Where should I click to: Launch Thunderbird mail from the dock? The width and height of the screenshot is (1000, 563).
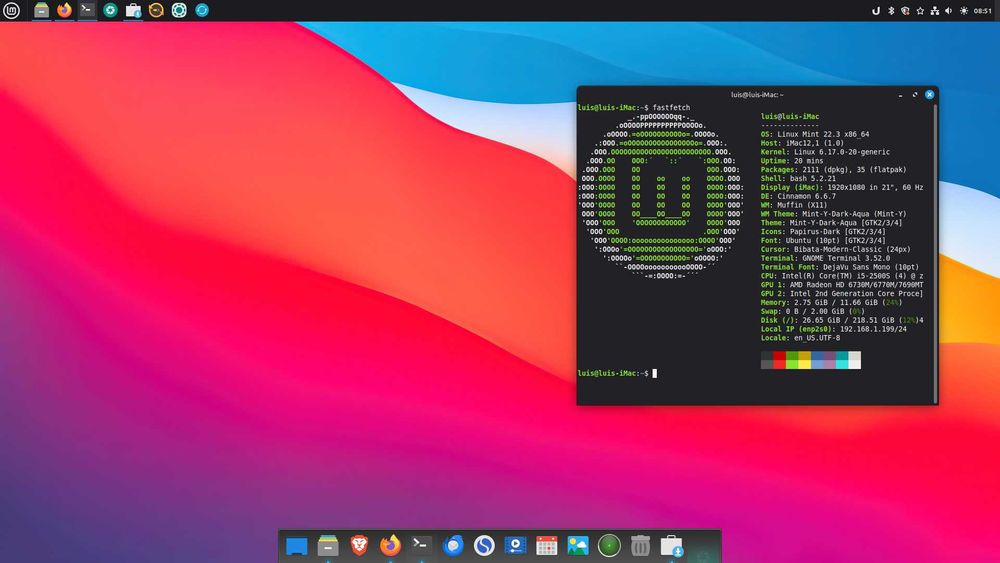point(453,546)
